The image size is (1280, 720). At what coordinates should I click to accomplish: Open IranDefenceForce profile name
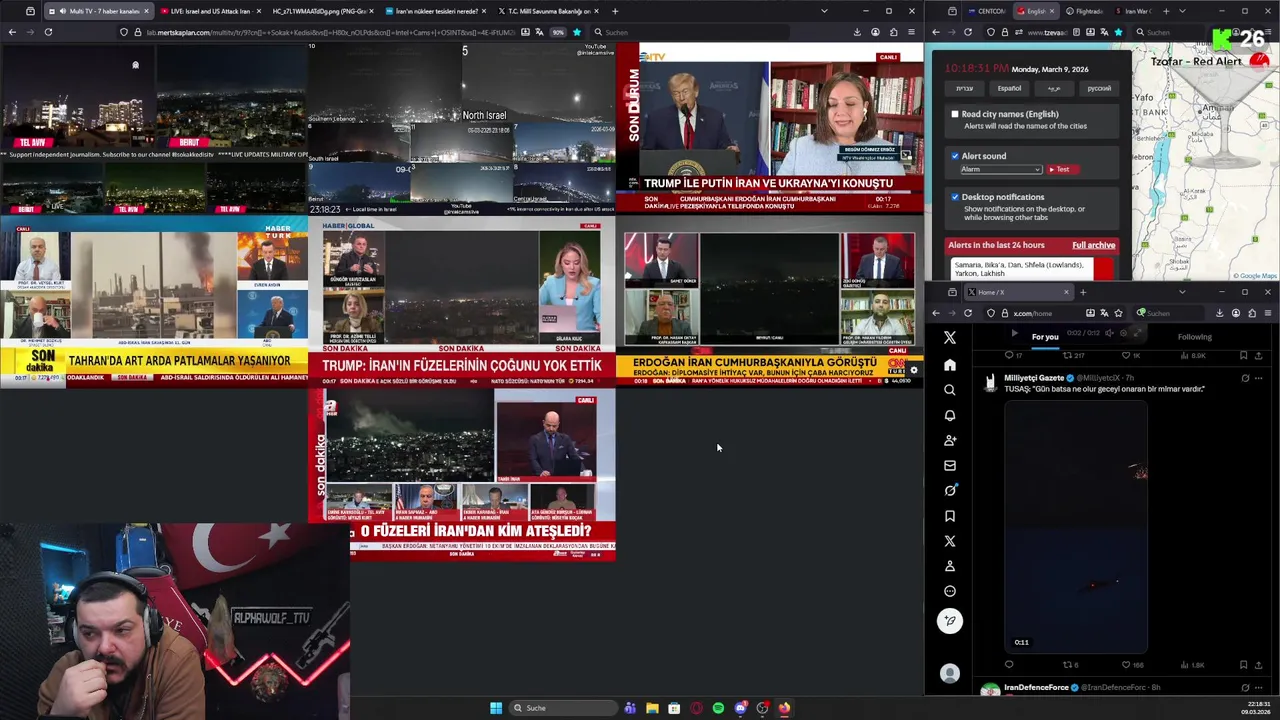tap(1036, 688)
